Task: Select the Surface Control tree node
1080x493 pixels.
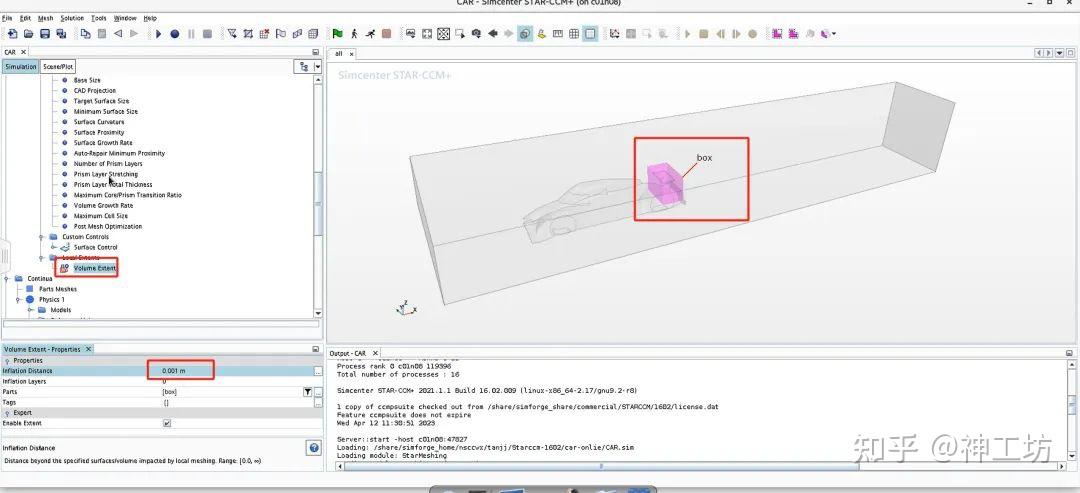Action: [96, 247]
